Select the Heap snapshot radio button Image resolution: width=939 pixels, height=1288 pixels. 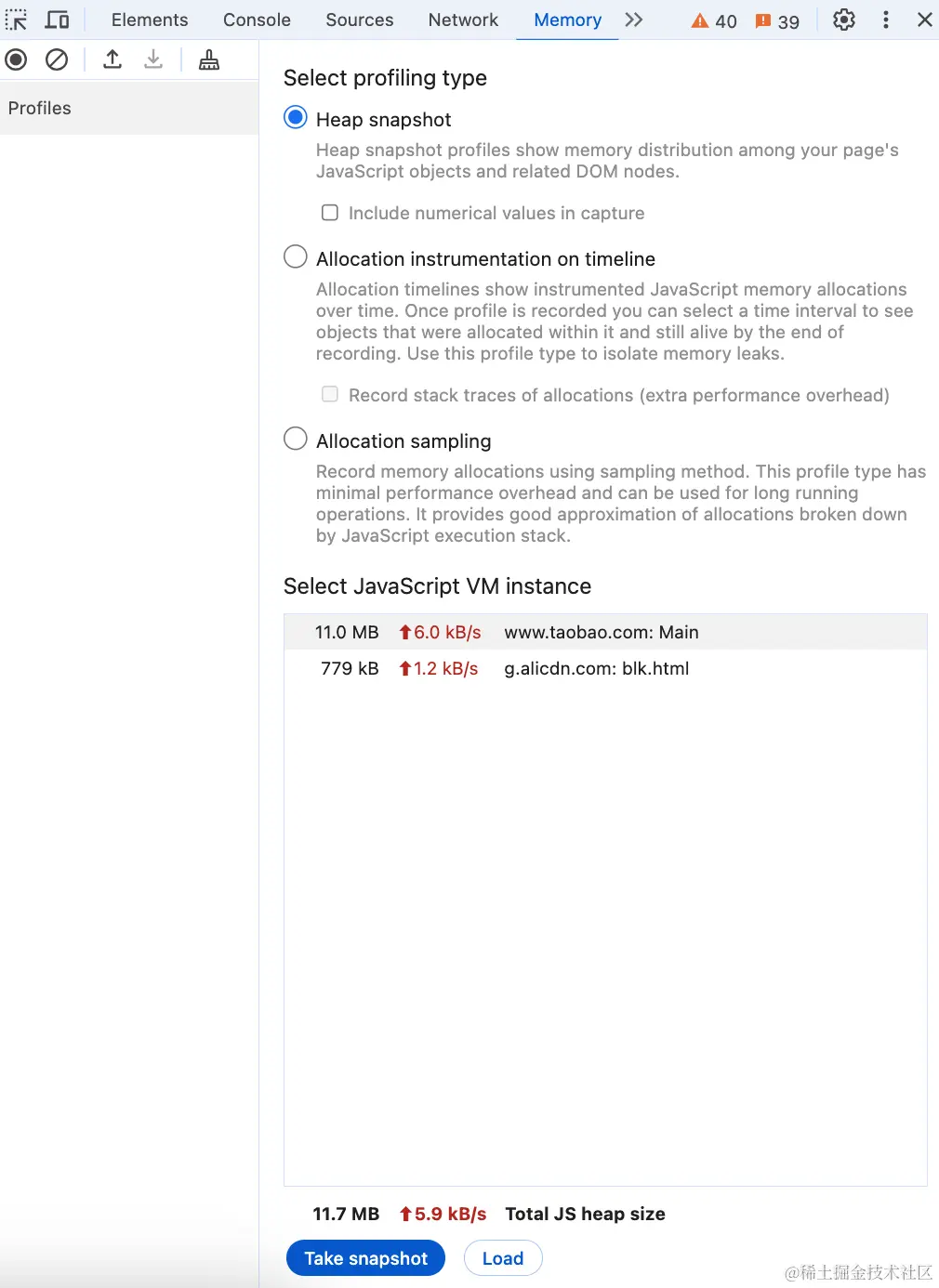coord(296,118)
